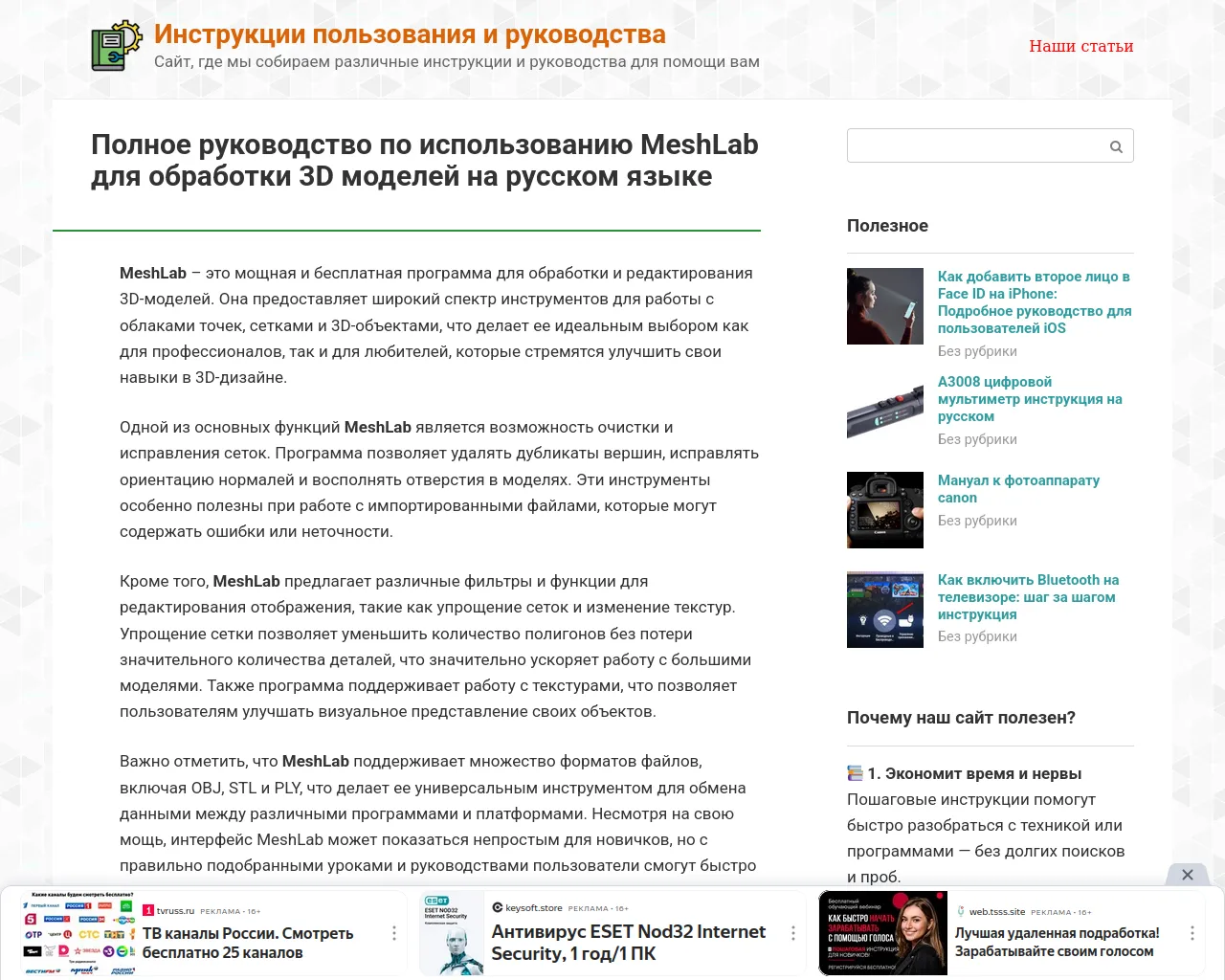This screenshot has height=980, width=1225.
Task: Open article about second face in Face ID
Action: (1035, 302)
